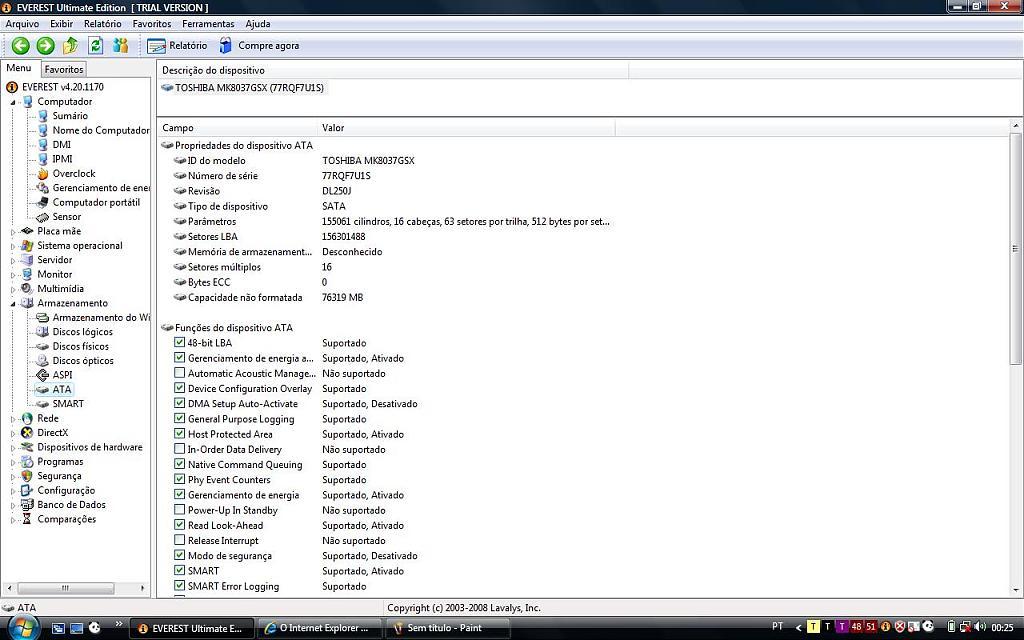The height and width of the screenshot is (640, 1024).
Task: Switch to Internet Explorer taskbar button
Action: [x=318, y=628]
